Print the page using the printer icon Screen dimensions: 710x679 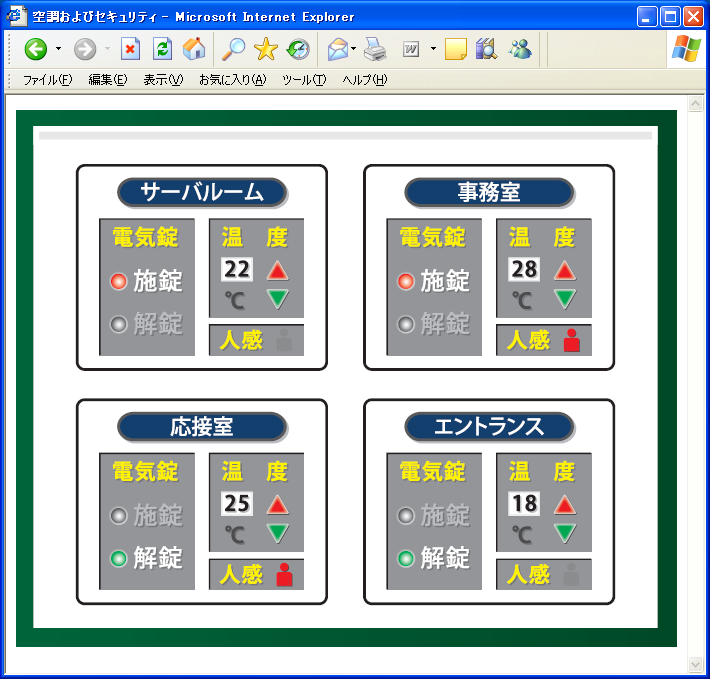(x=375, y=49)
